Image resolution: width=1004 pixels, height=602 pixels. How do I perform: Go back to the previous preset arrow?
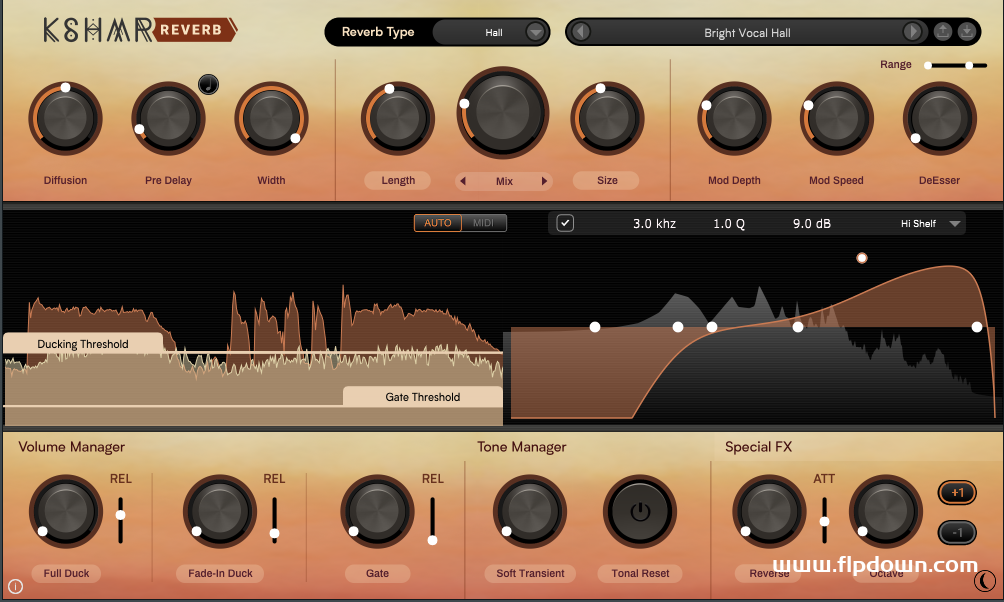pyautogui.click(x=580, y=32)
